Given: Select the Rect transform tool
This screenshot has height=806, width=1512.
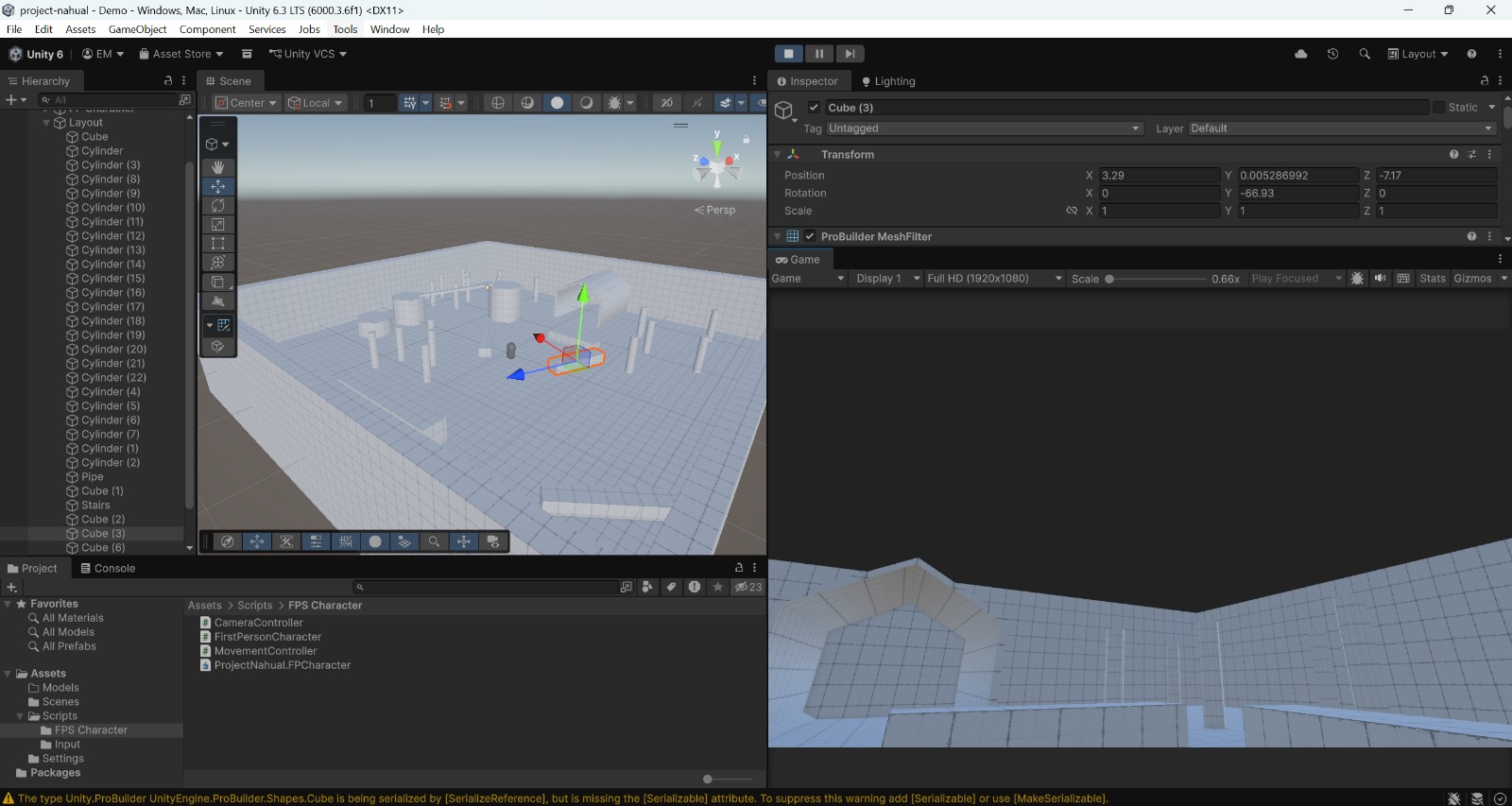Looking at the screenshot, I should click(x=217, y=243).
